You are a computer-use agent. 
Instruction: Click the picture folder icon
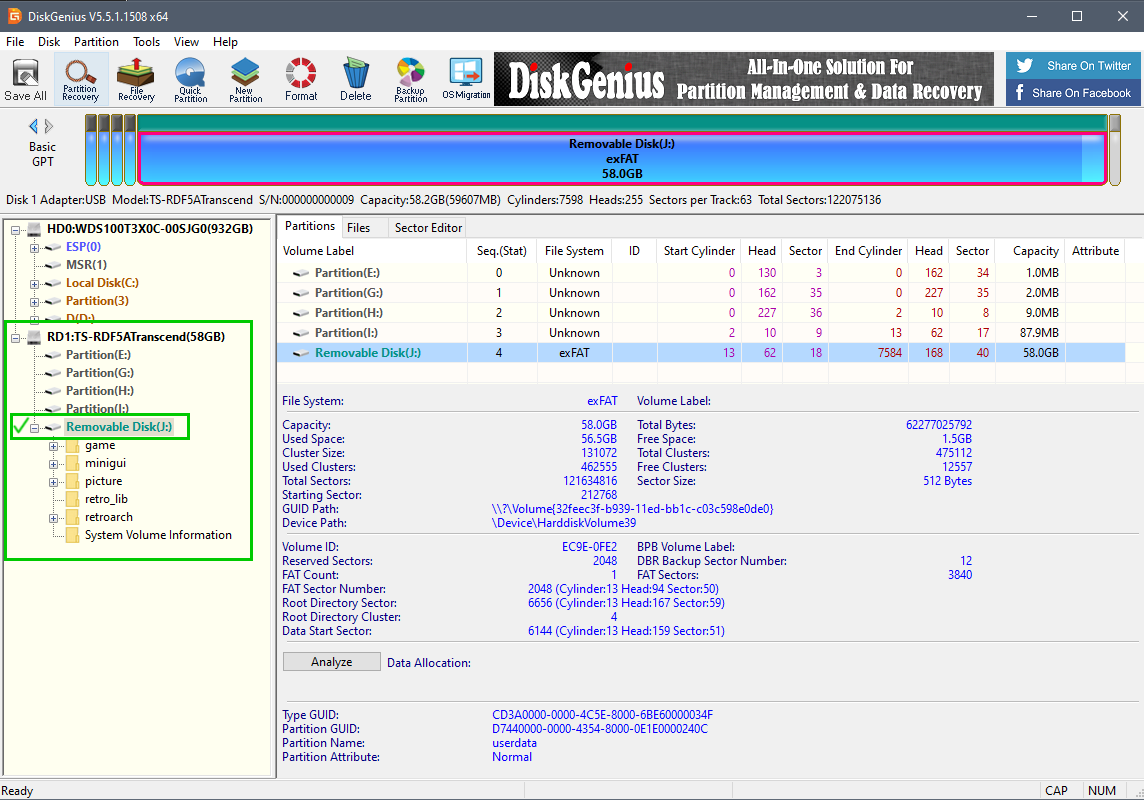pyautogui.click(x=72, y=481)
